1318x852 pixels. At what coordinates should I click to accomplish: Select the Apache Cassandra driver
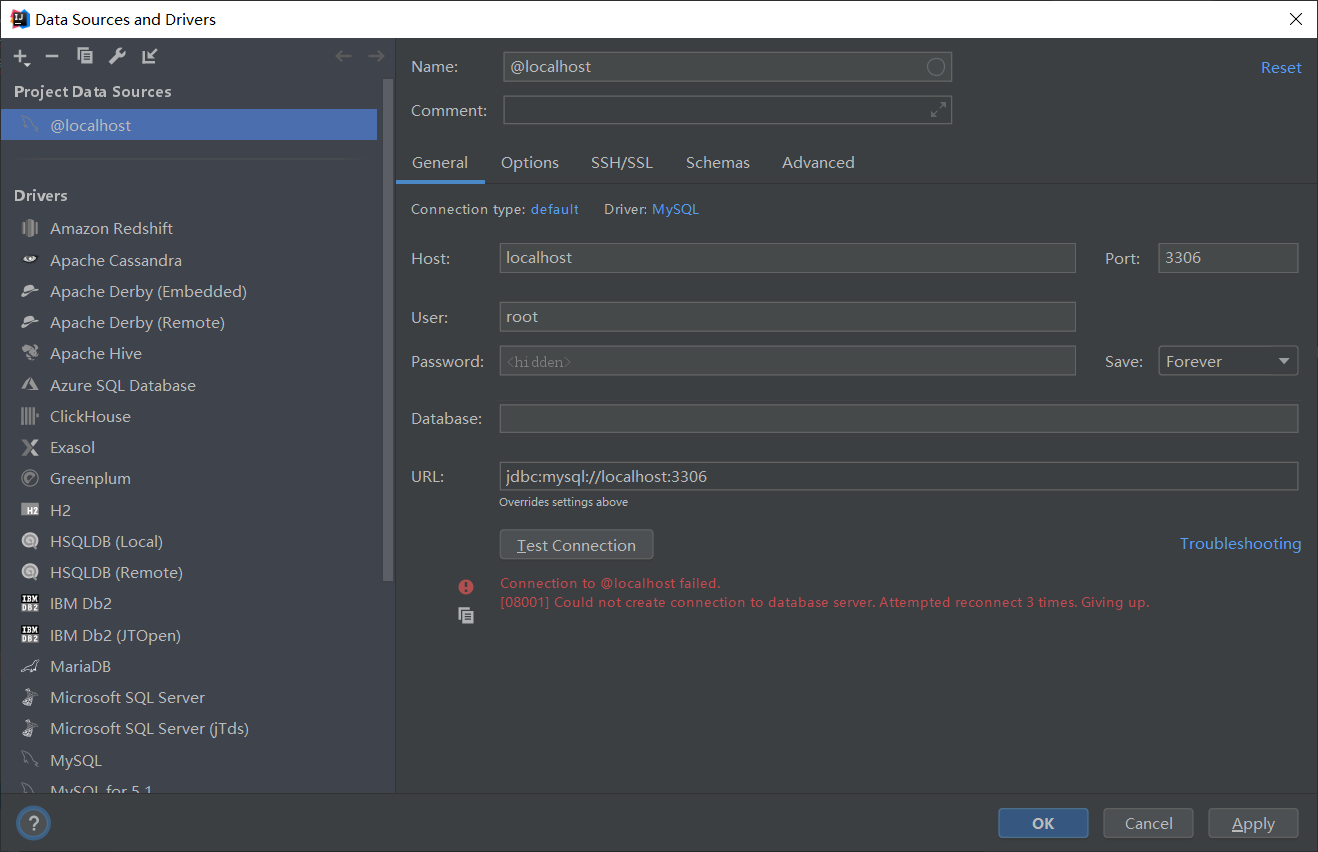pos(189,260)
